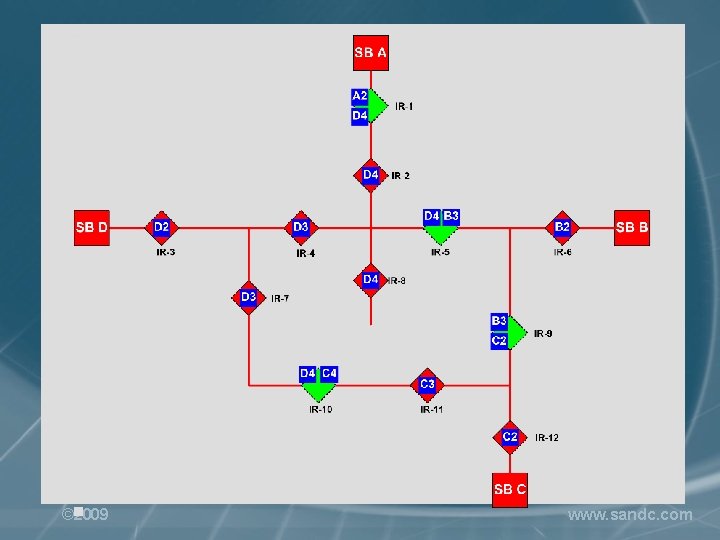Select the D4 diamond at IR-8
This screenshot has height=540, width=720.
371,280
